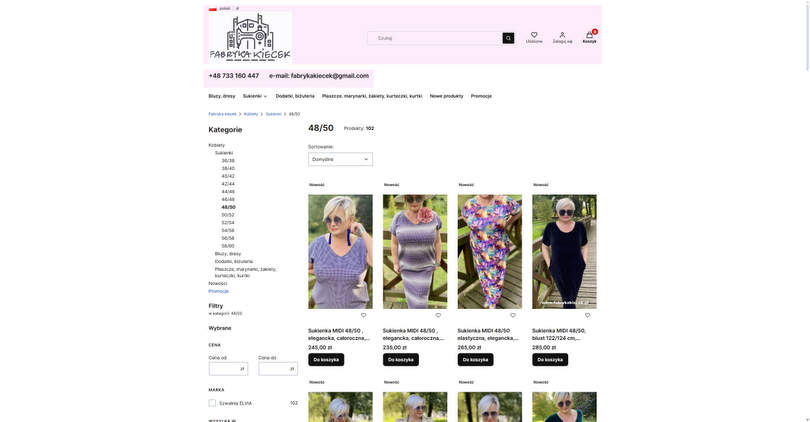Screen dimensions: 810x422
Task: Favorite the black midi dress
Action: coord(587,316)
